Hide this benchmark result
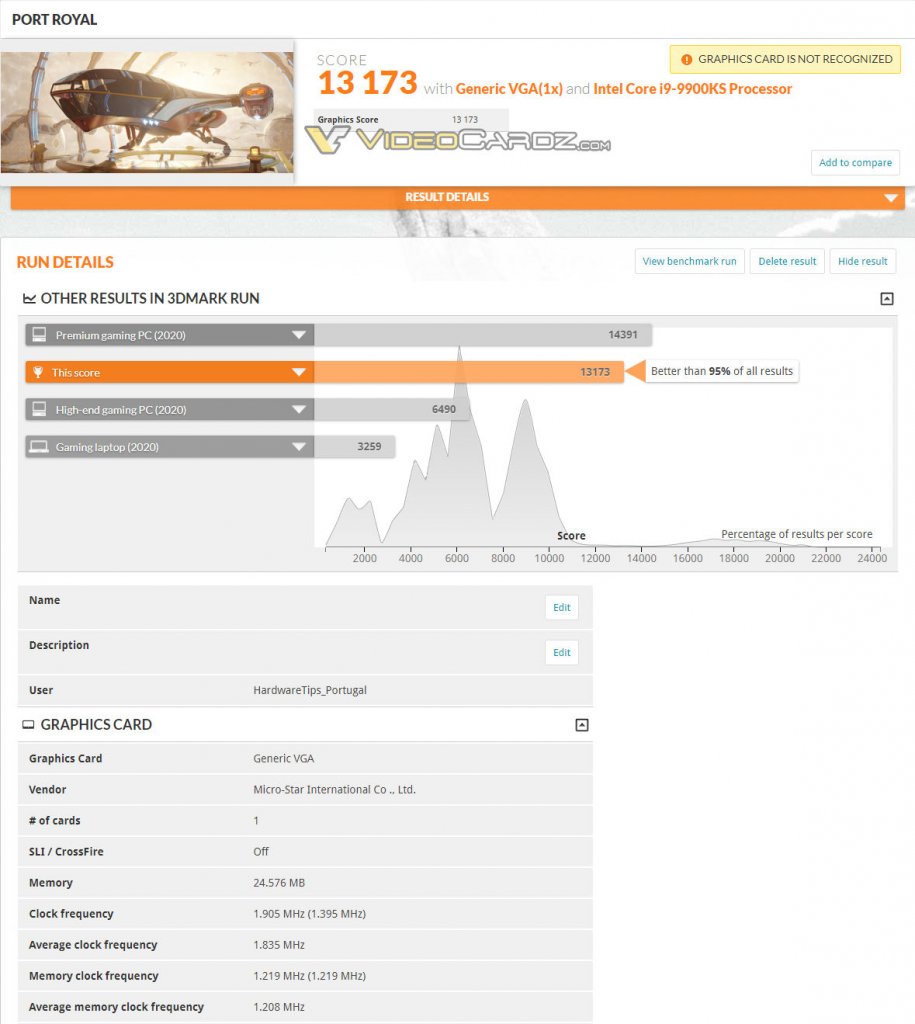Screen dimensions: 915x1024 862,261
